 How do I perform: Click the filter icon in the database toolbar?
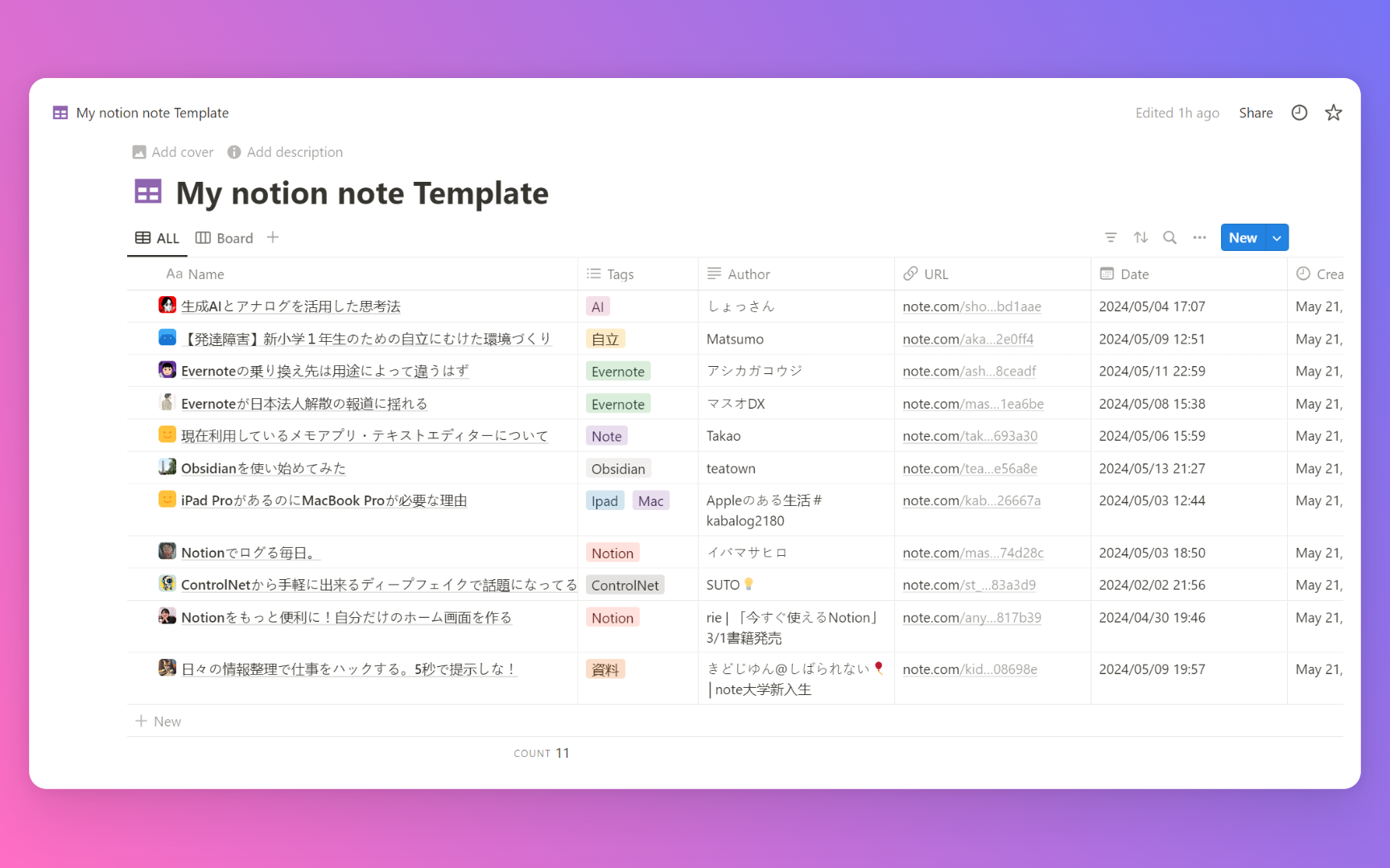[x=1111, y=237]
